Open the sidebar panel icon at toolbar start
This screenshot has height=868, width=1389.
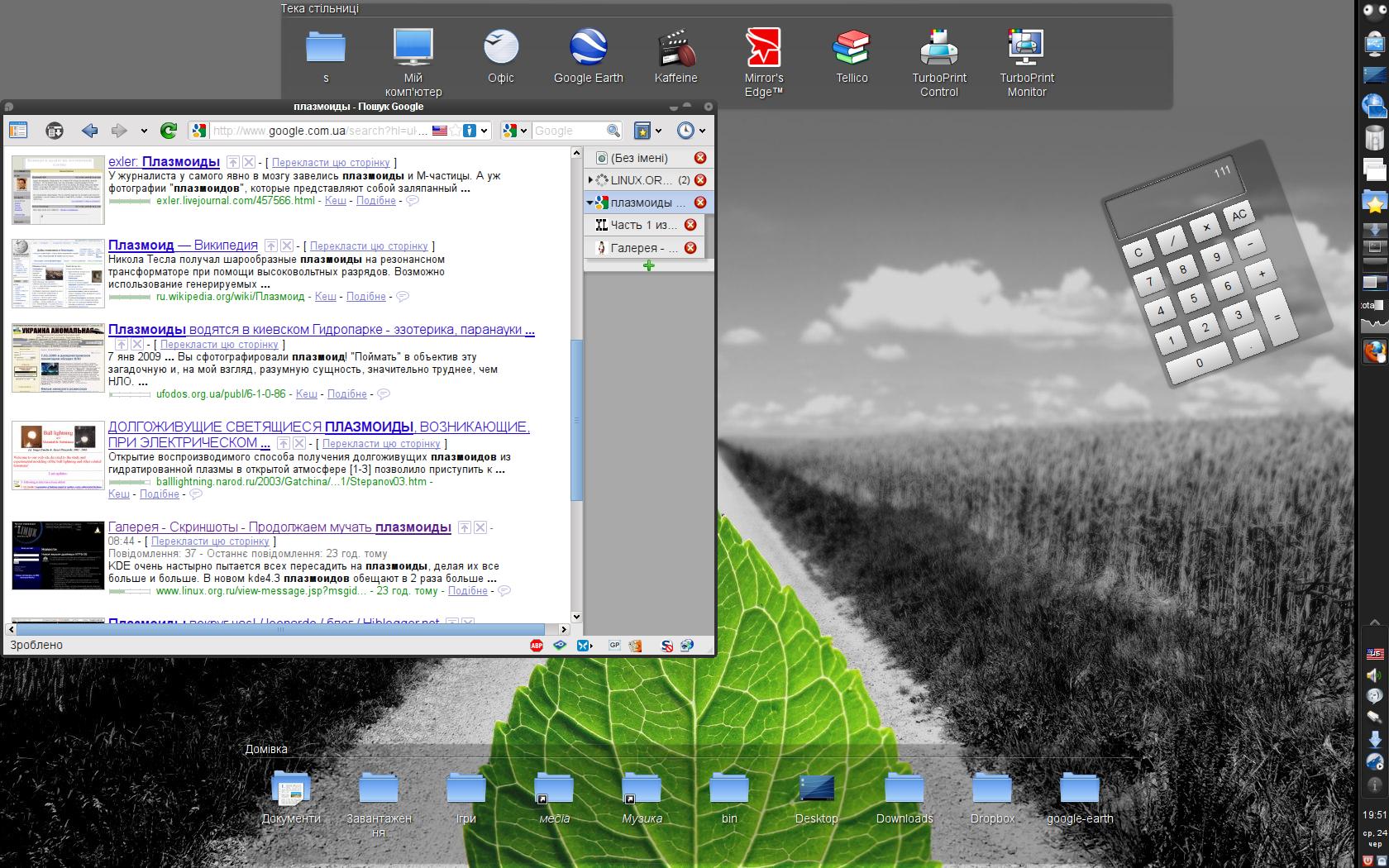click(17, 131)
